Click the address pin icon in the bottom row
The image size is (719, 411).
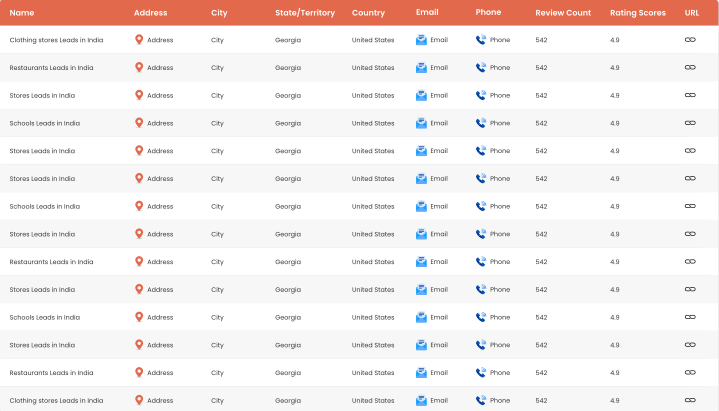(139, 400)
